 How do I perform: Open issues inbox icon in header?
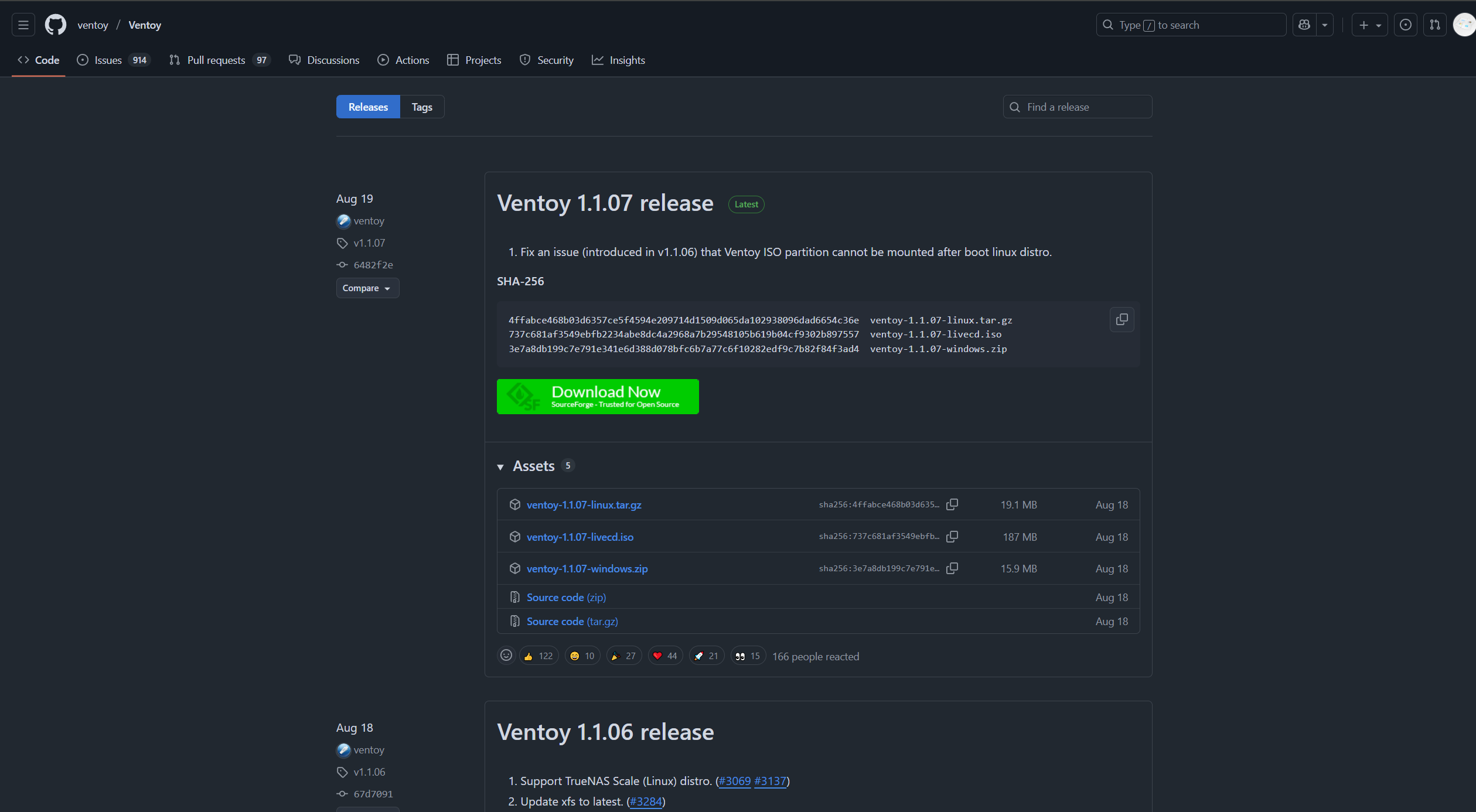[1405, 25]
